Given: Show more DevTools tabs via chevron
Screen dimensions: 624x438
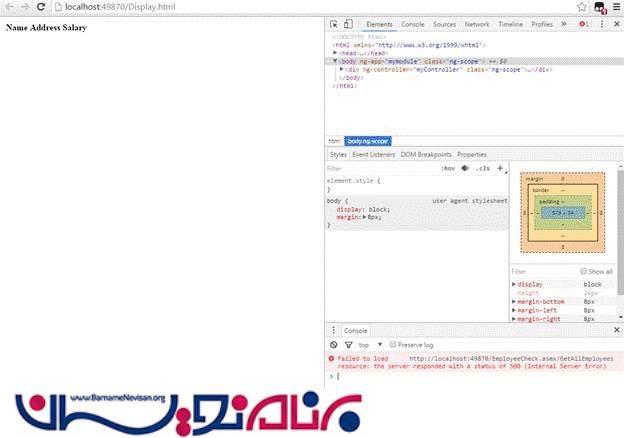Looking at the screenshot, I should 564,24.
